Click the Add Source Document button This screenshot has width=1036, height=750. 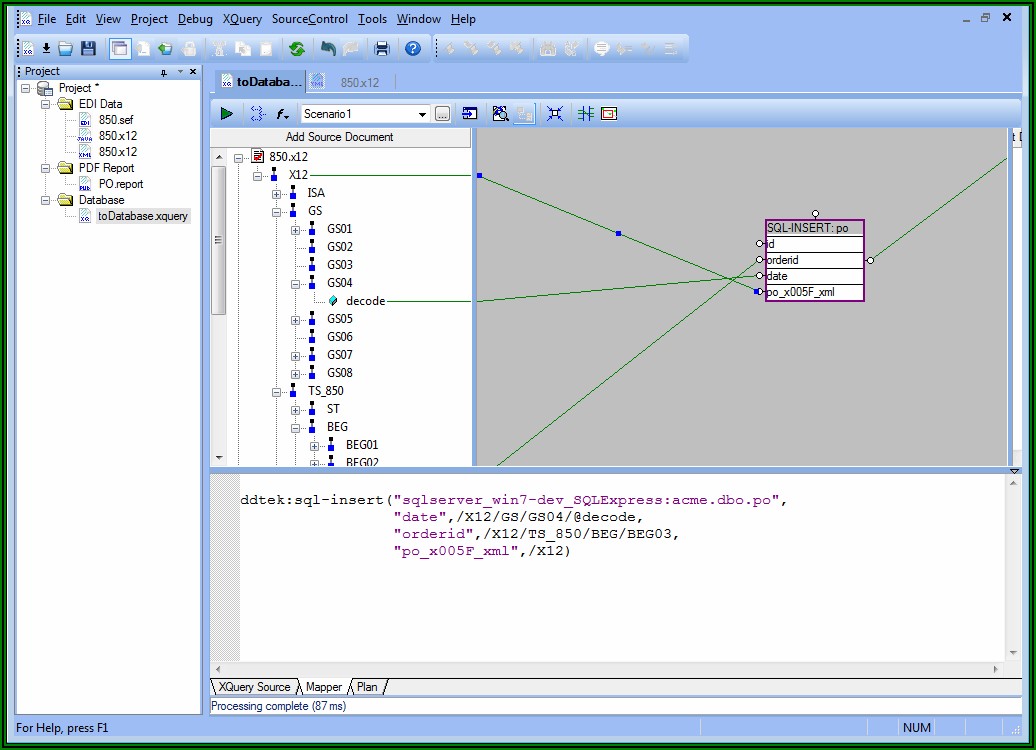pos(340,137)
